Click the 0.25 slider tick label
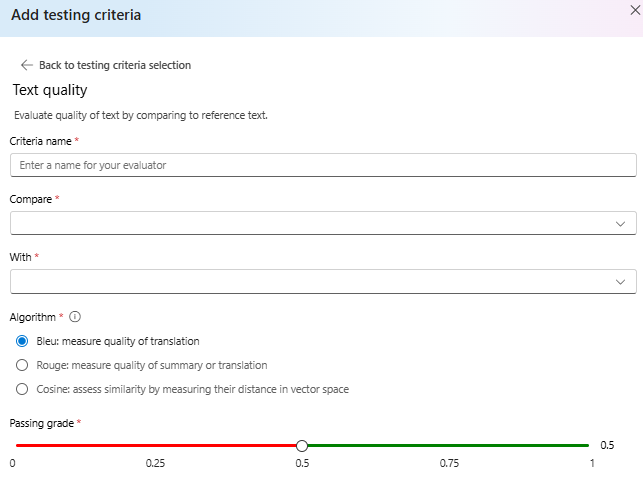This screenshot has height=488, width=643. 155,464
